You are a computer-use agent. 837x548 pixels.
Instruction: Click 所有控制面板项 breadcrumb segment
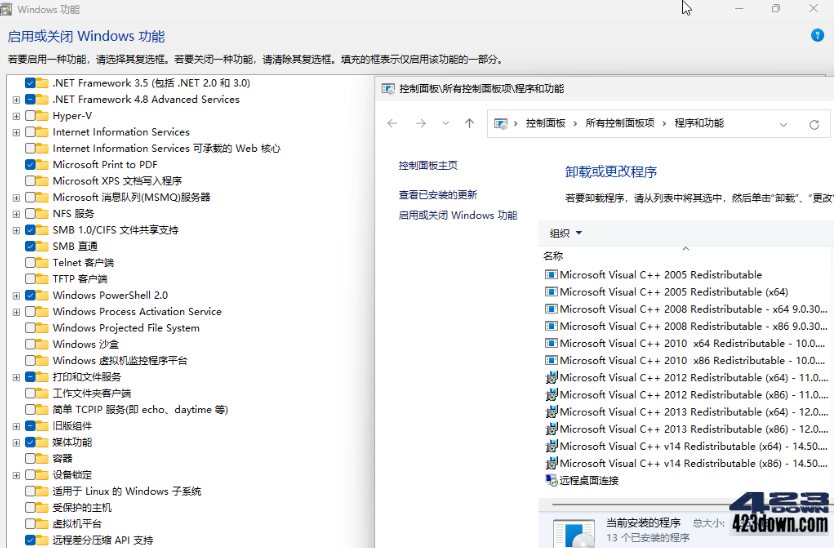pos(620,123)
